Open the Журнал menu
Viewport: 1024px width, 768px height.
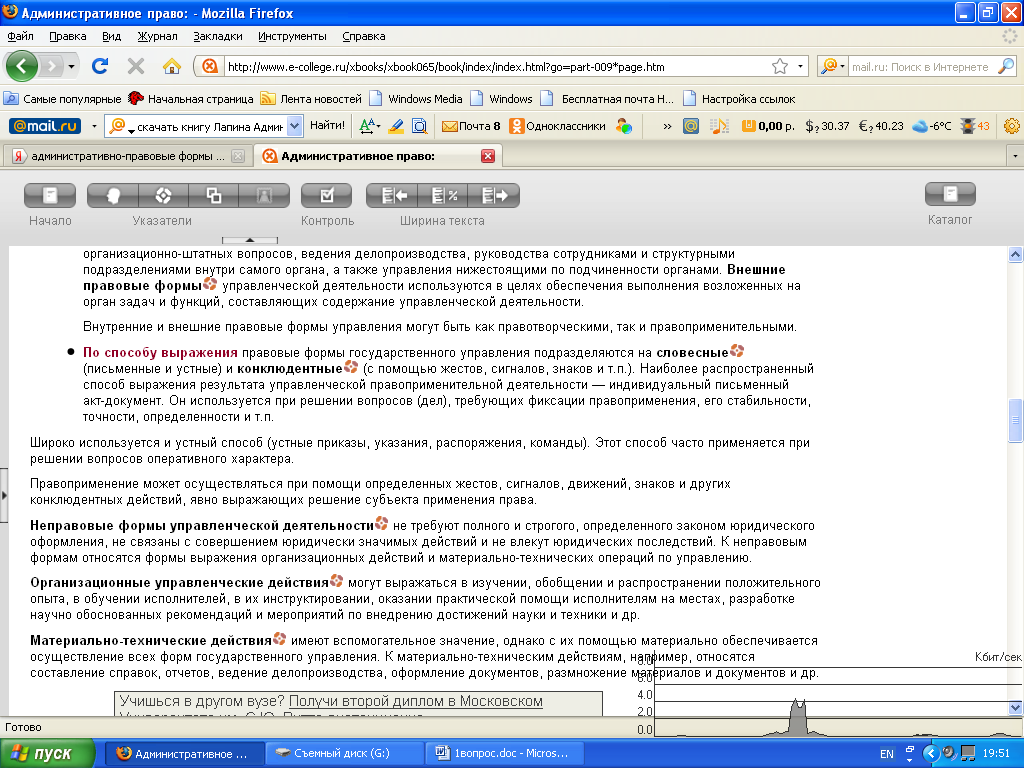coord(157,37)
